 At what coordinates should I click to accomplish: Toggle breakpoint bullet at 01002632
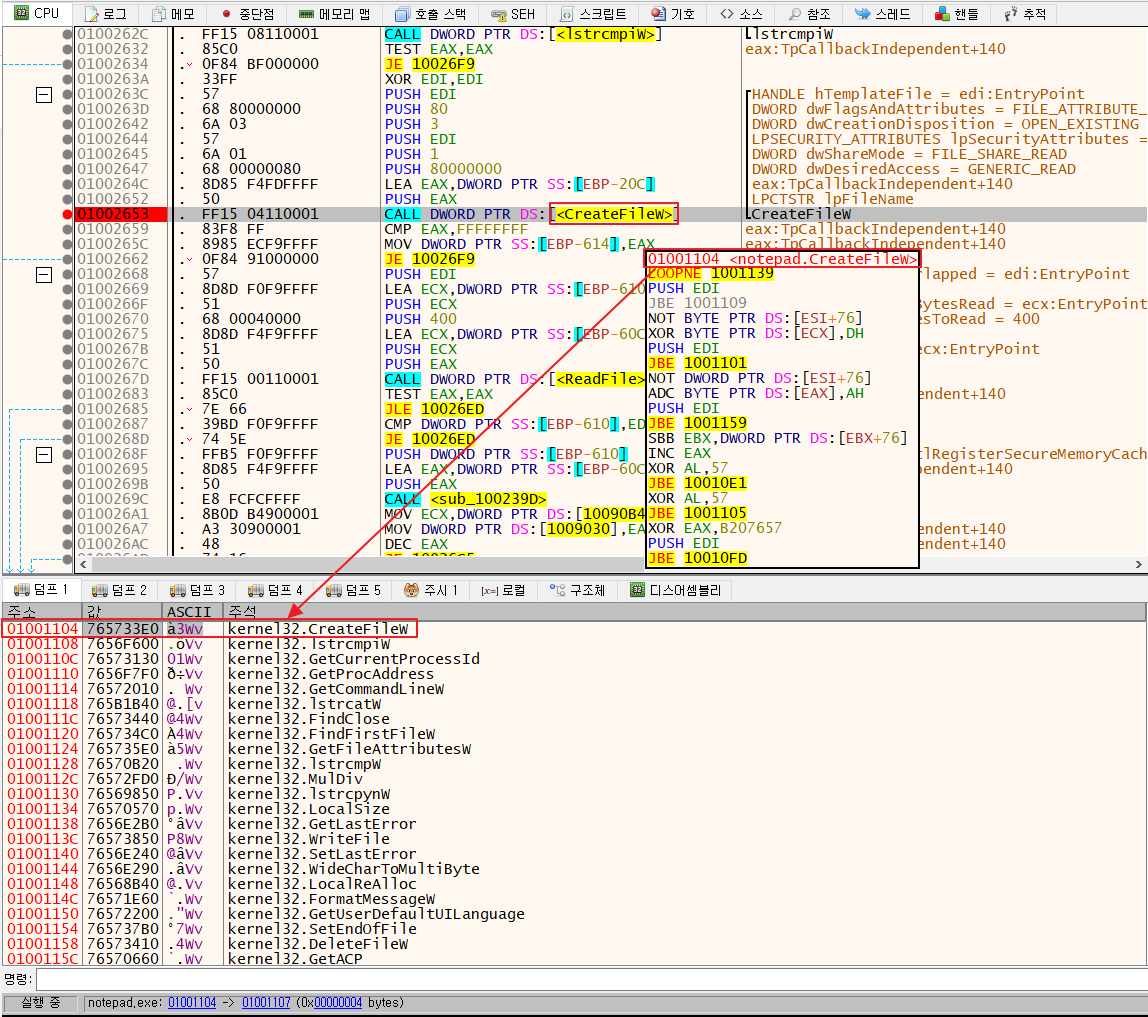click(x=67, y=49)
